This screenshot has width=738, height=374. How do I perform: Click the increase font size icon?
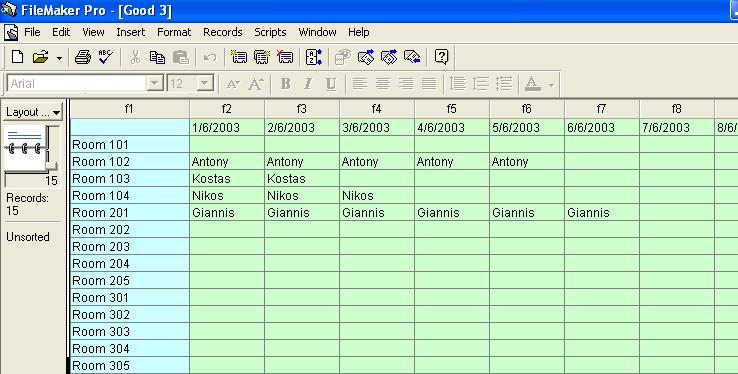[x=256, y=84]
